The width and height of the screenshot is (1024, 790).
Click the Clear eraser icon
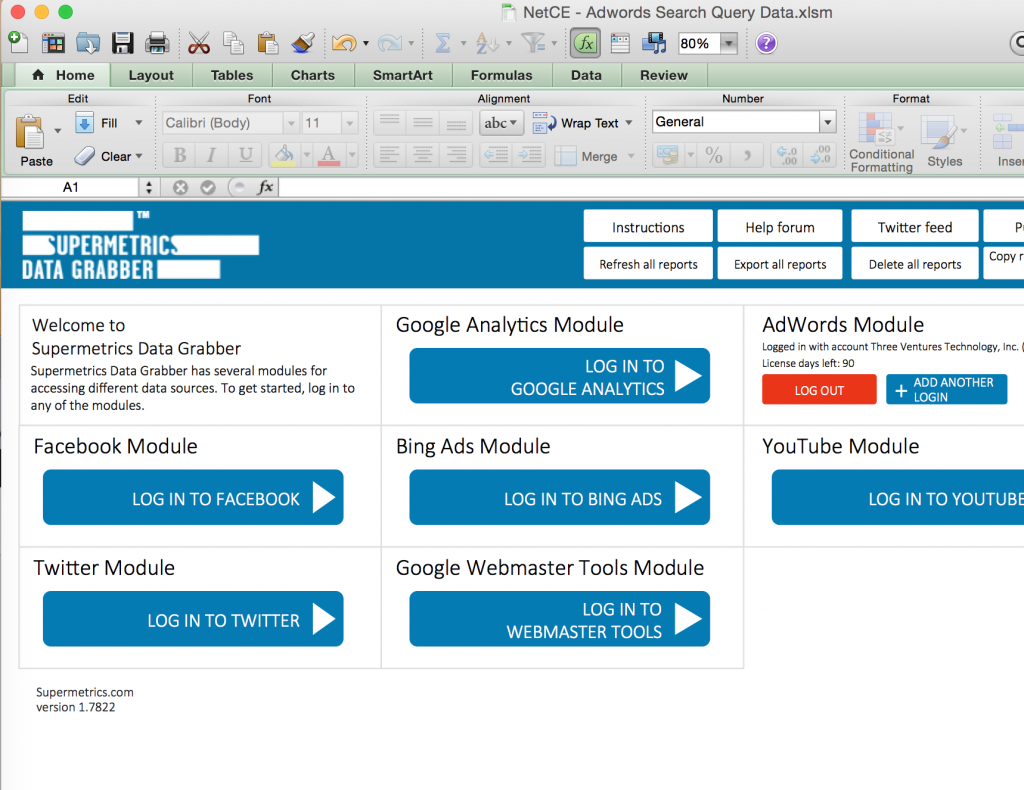pyautogui.click(x=84, y=156)
